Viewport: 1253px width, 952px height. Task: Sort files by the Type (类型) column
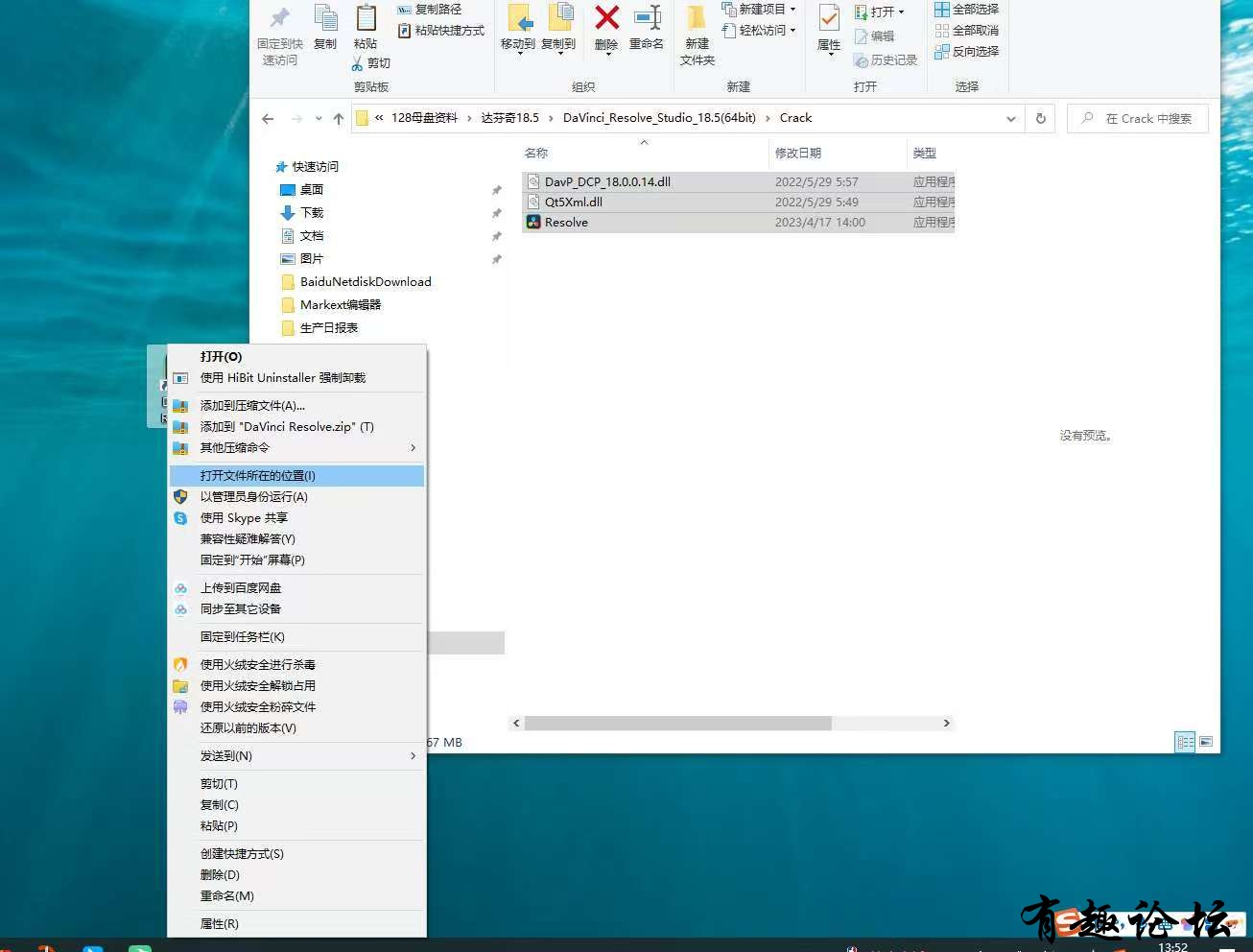click(924, 154)
